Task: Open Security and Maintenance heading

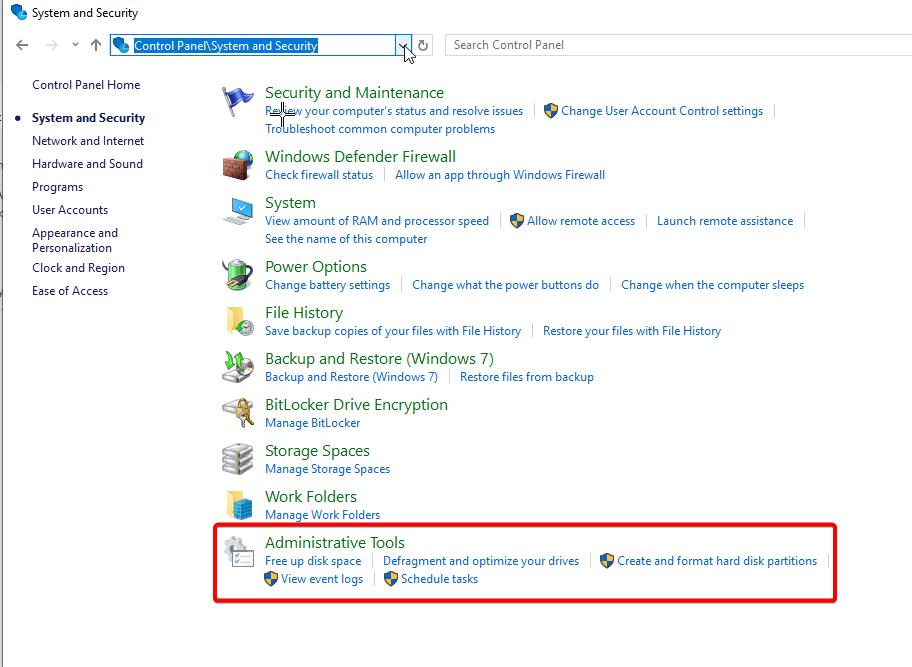Action: [x=354, y=92]
